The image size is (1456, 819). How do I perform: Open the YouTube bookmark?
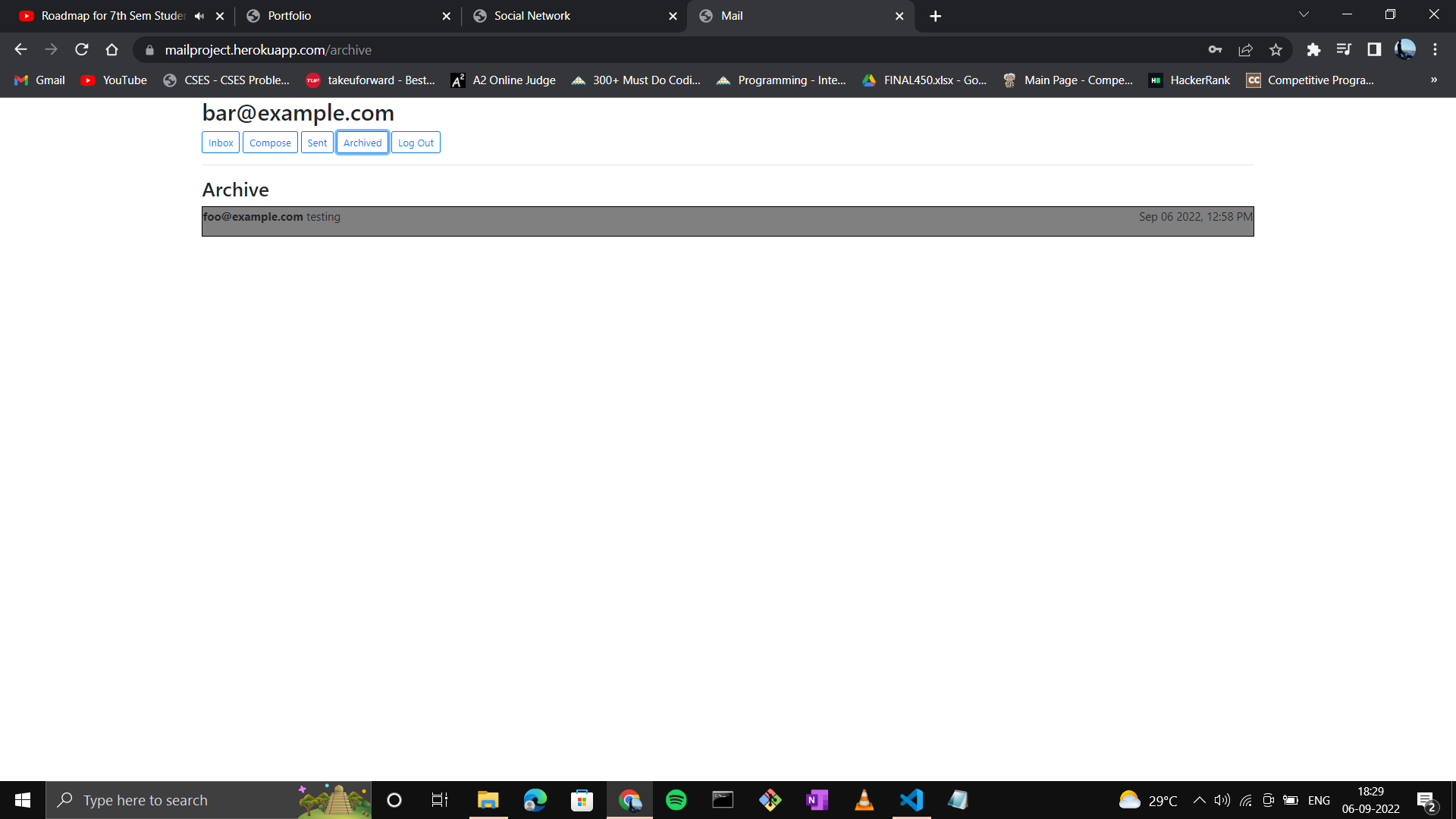[x=112, y=80]
